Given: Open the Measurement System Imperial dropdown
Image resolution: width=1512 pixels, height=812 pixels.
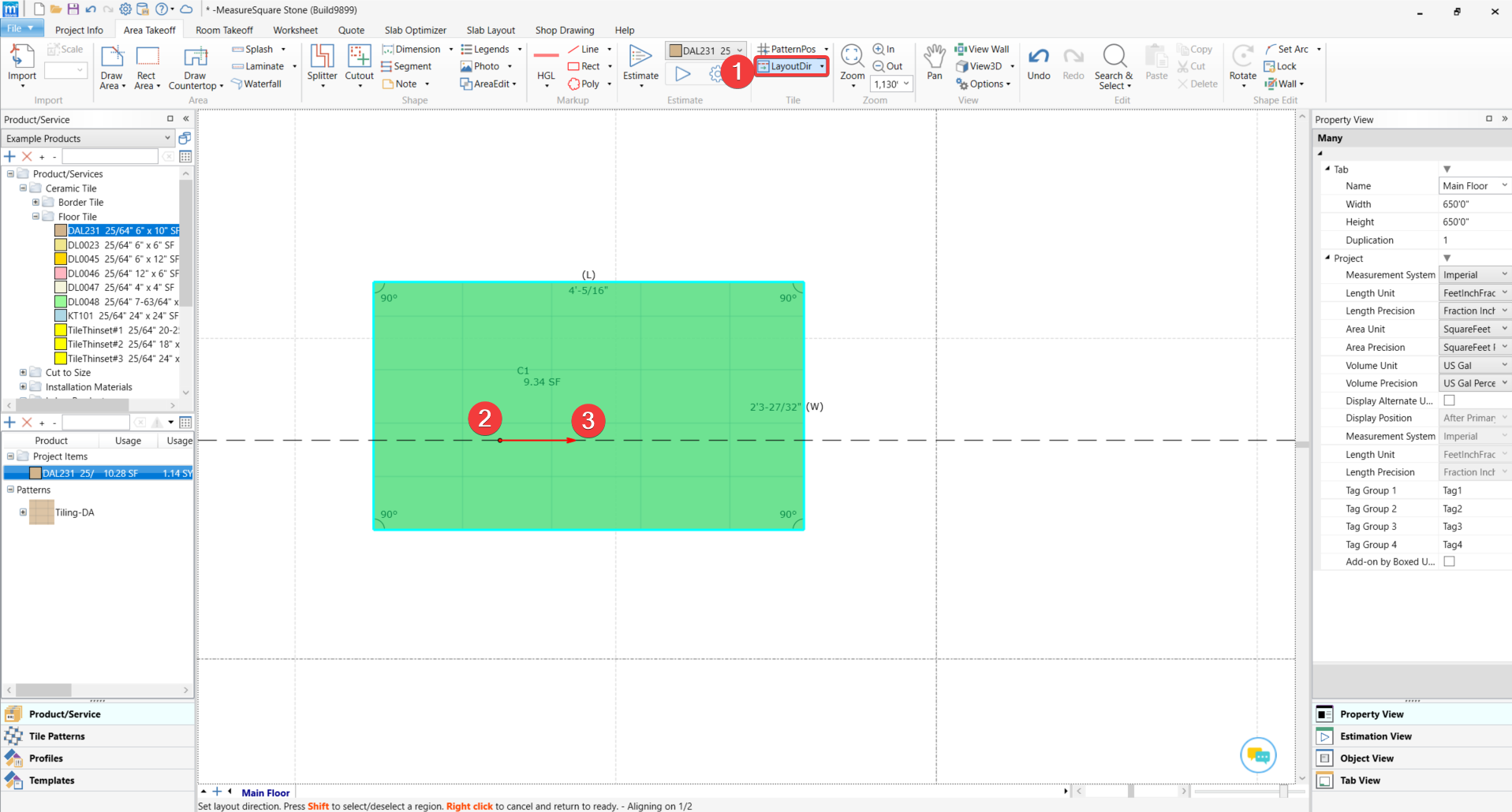Looking at the screenshot, I should pos(1475,274).
